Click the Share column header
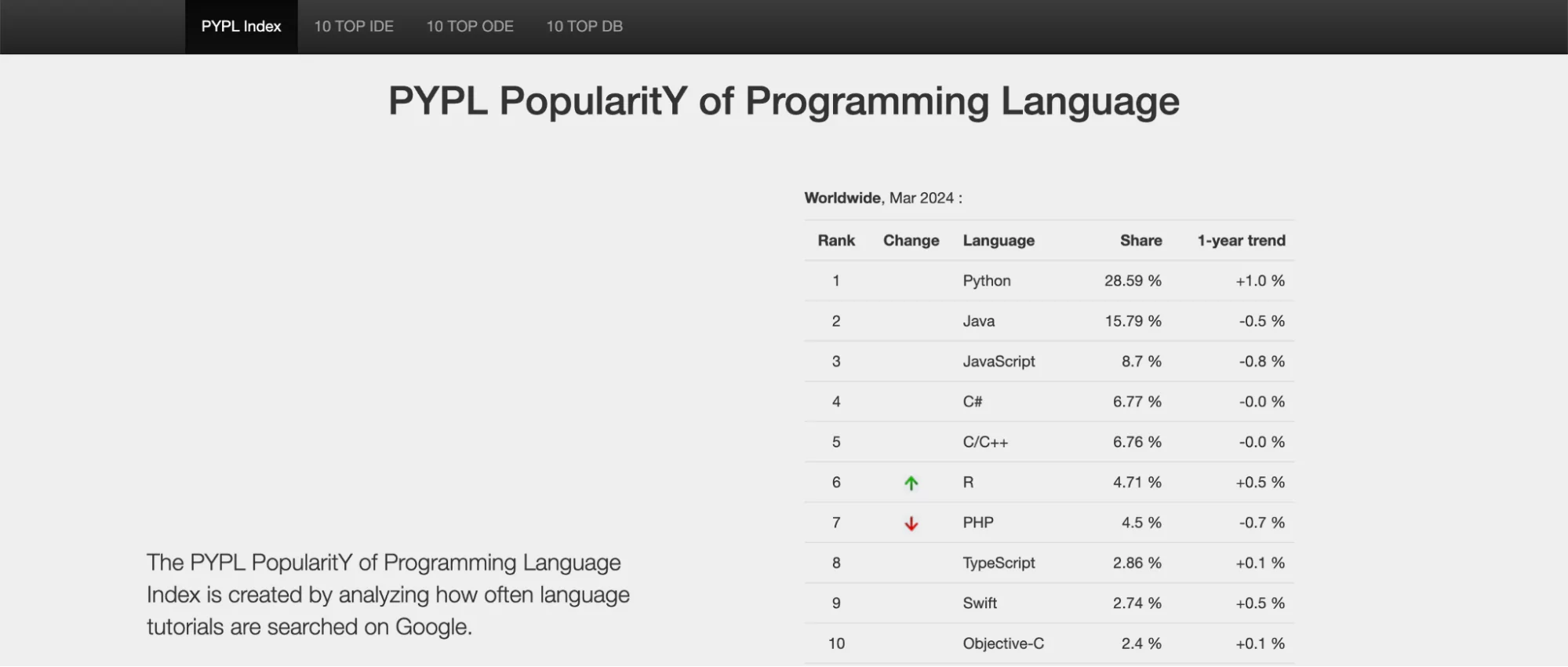This screenshot has width=1568, height=667. click(x=1141, y=240)
